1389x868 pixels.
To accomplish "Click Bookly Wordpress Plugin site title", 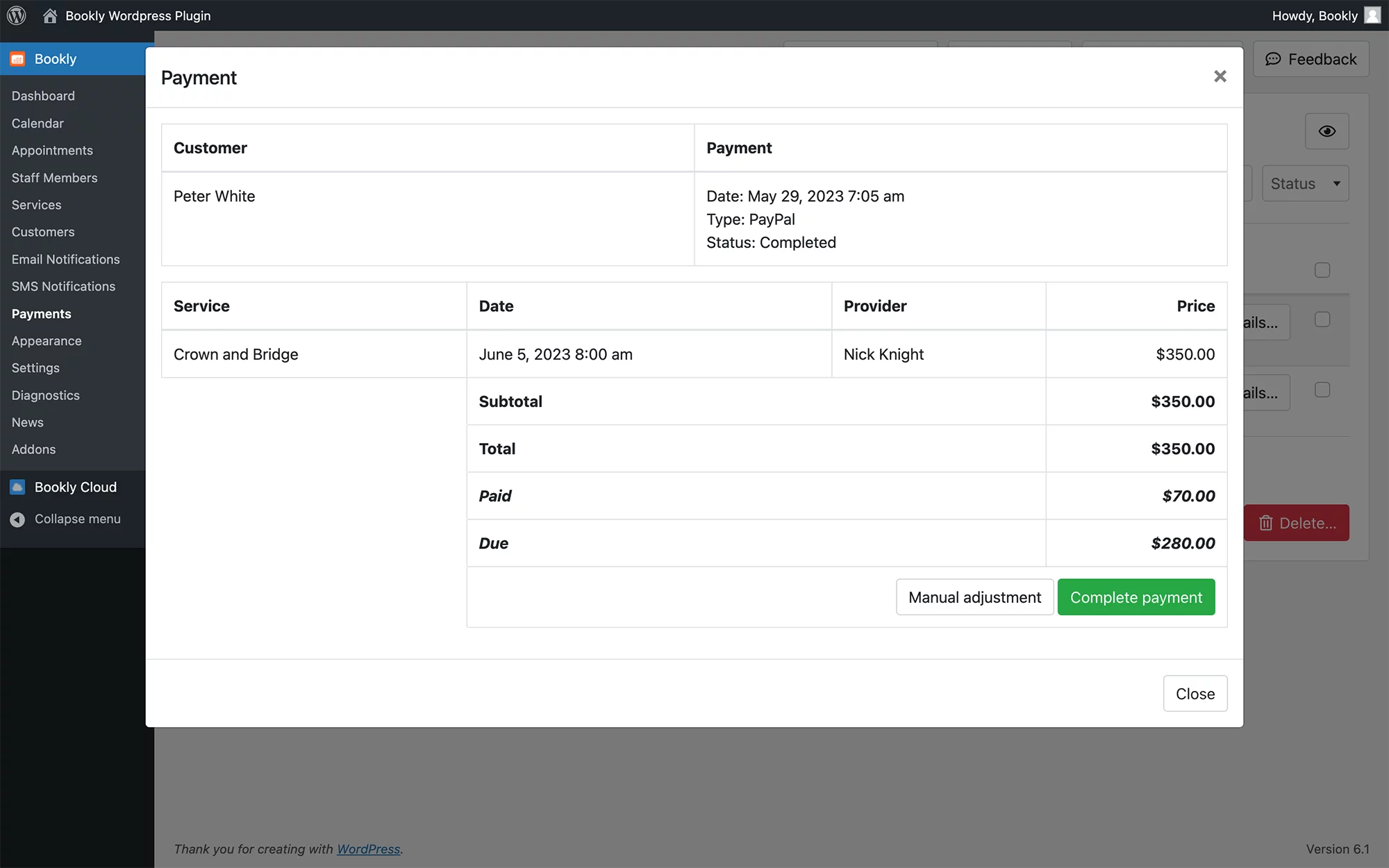I will click(138, 15).
